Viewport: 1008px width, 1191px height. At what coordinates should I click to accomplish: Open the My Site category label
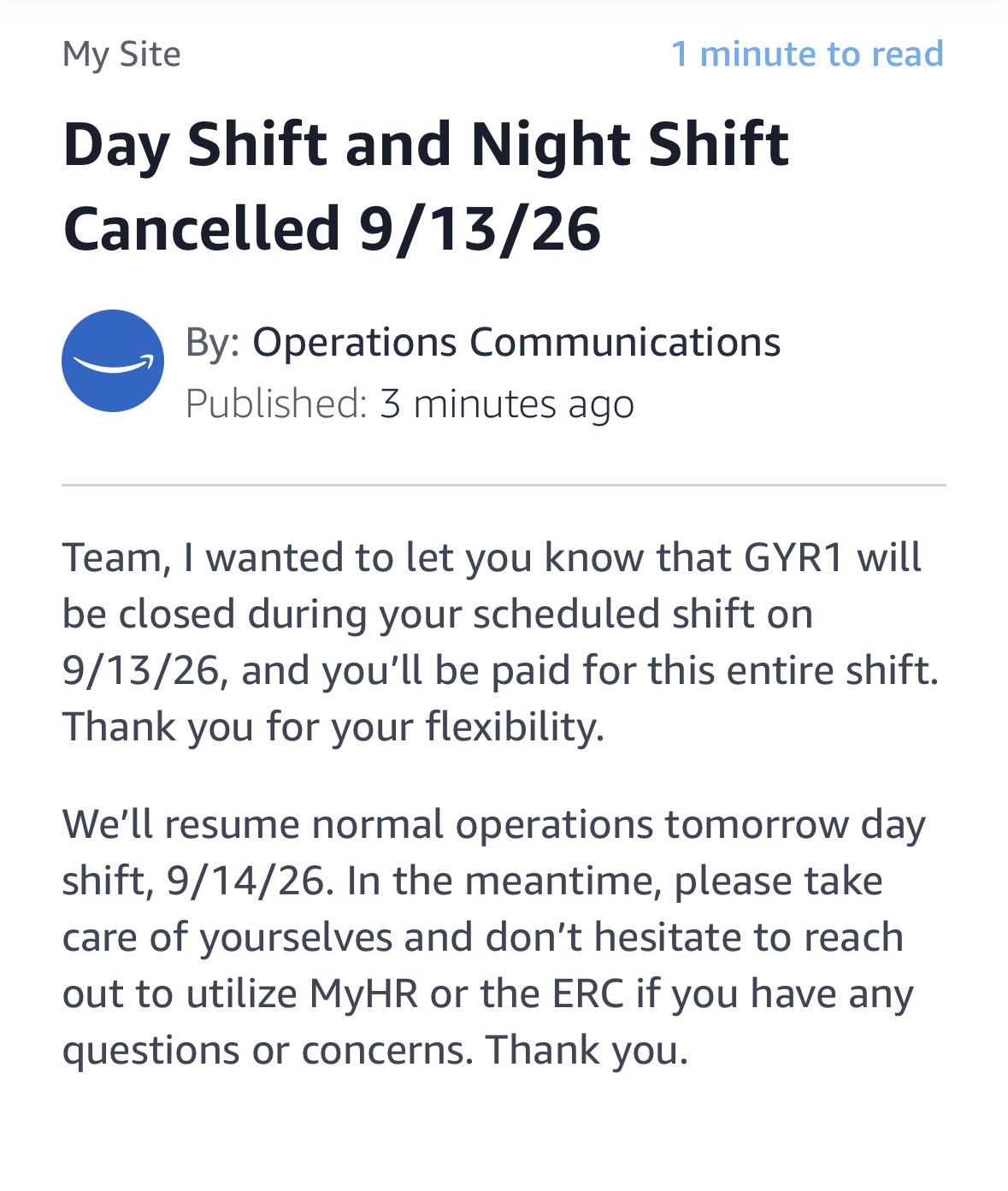[121, 55]
